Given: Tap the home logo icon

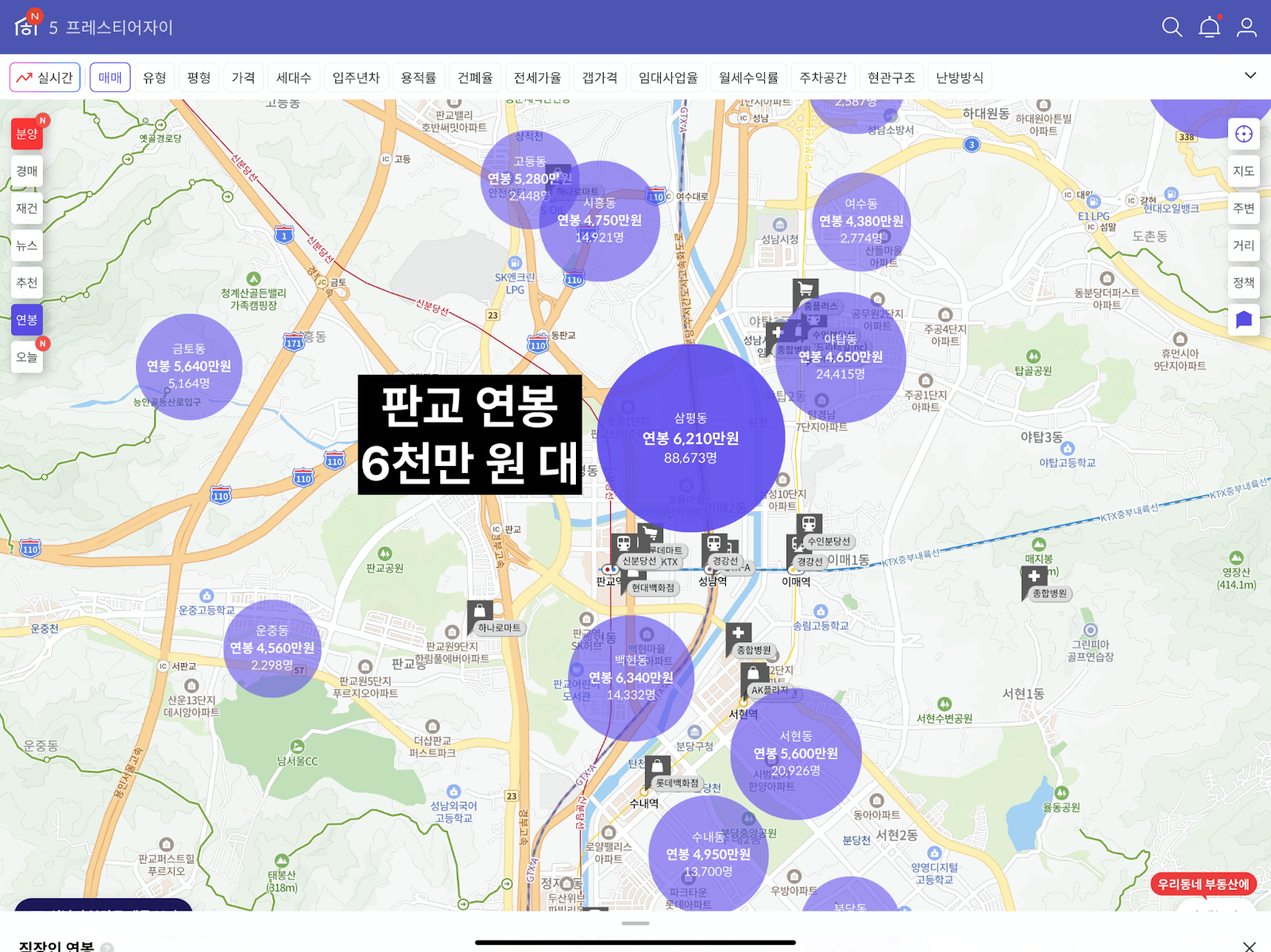Looking at the screenshot, I should [x=26, y=25].
